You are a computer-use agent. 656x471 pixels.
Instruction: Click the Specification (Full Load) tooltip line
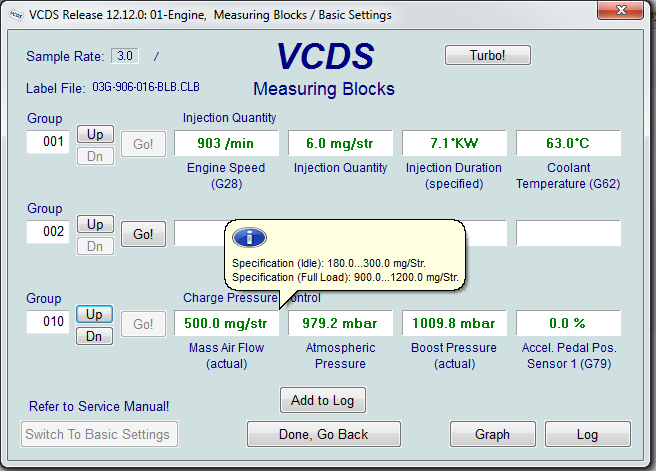345,277
